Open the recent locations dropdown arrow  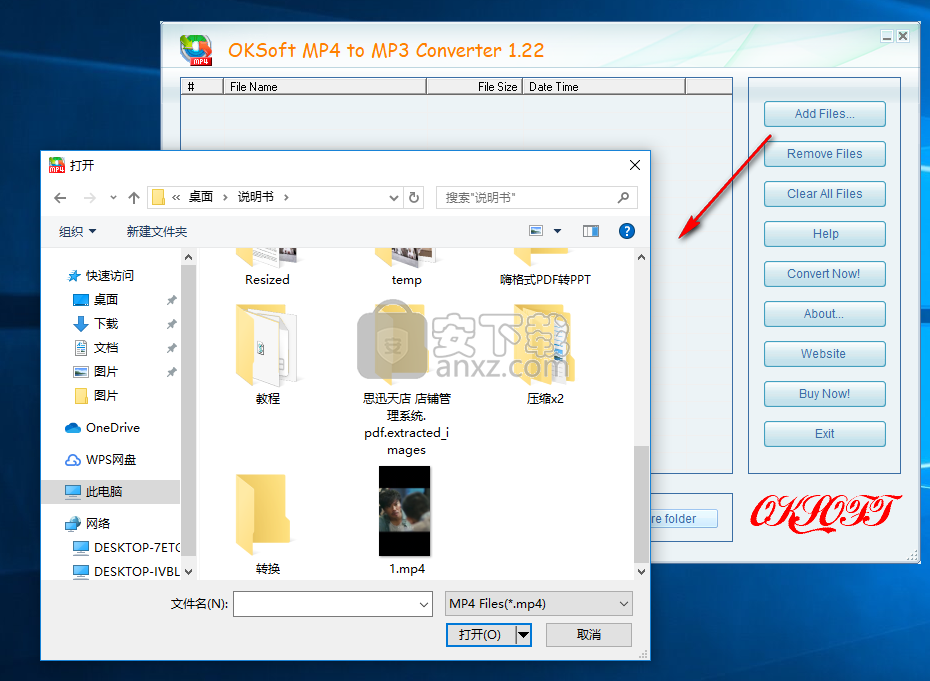point(113,198)
